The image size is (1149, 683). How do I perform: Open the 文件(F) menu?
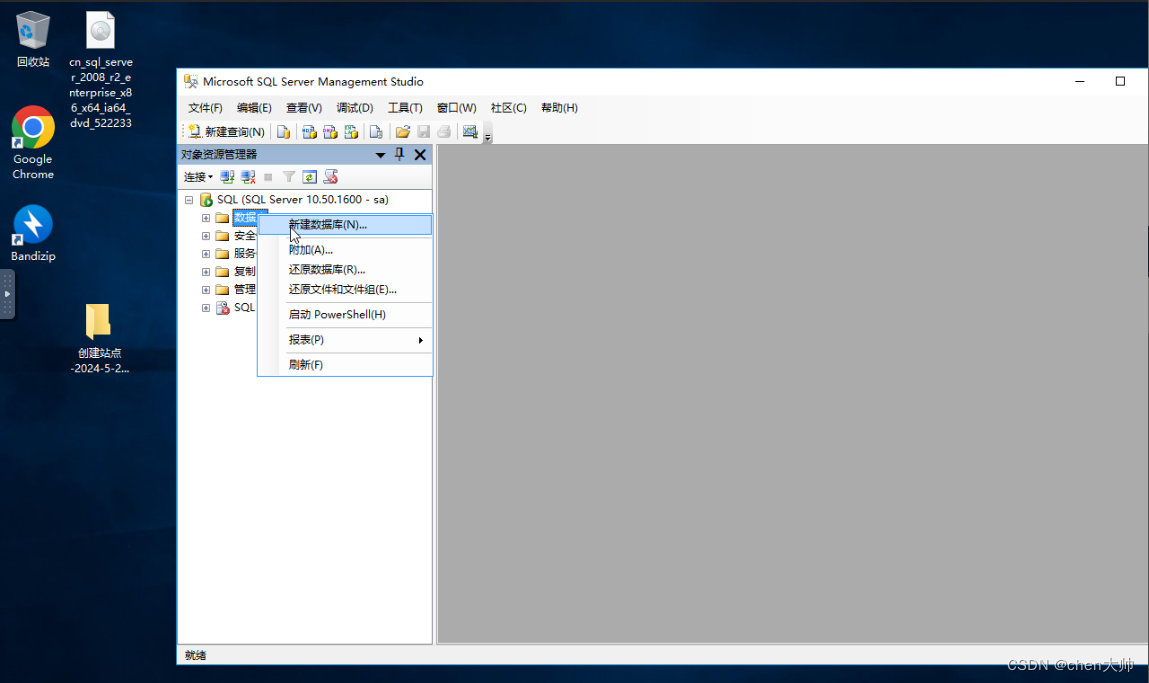(x=205, y=108)
